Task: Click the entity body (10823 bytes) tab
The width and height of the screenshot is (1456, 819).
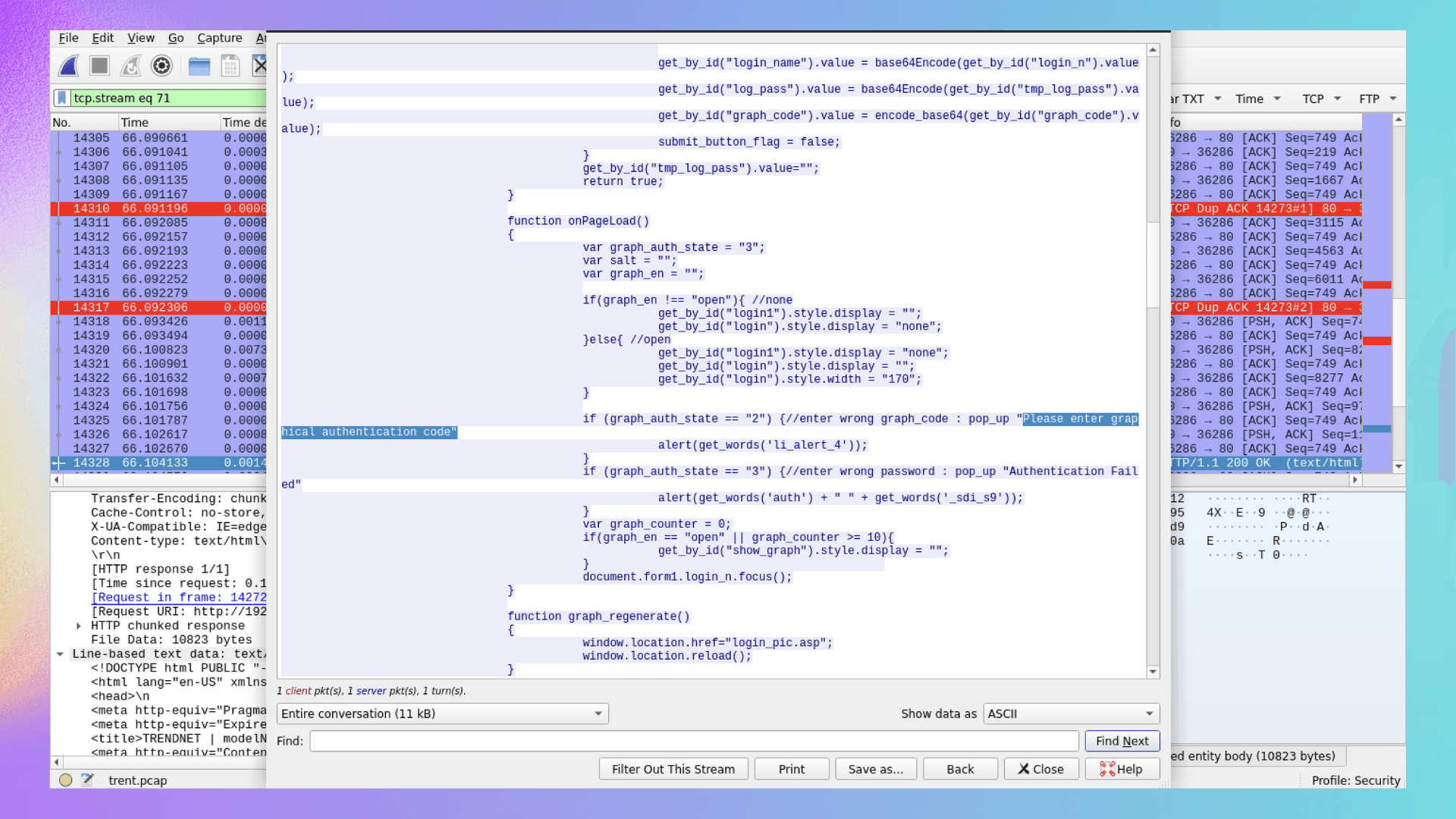Action: coord(1258,756)
